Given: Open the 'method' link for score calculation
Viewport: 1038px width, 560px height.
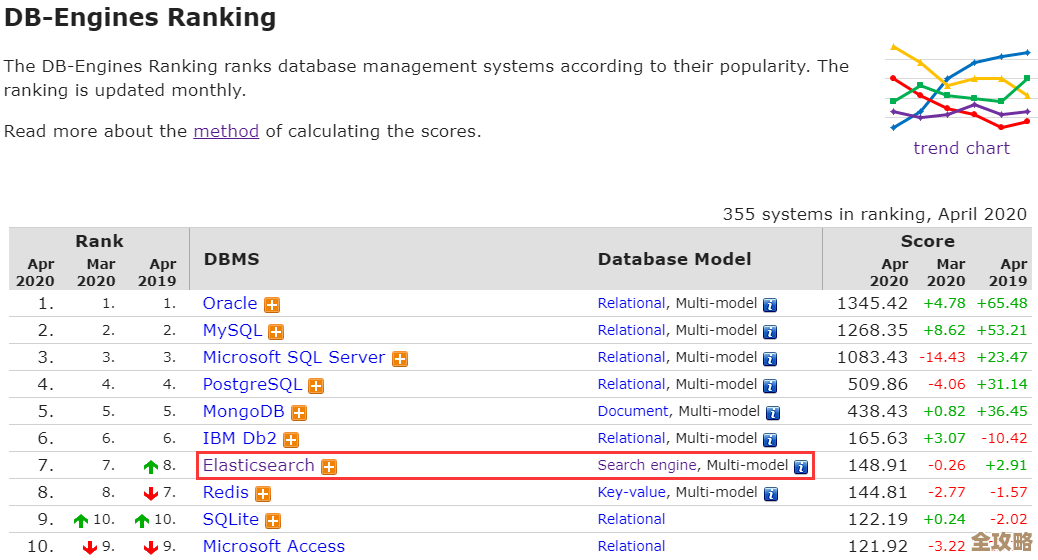Looking at the screenshot, I should click(x=226, y=131).
